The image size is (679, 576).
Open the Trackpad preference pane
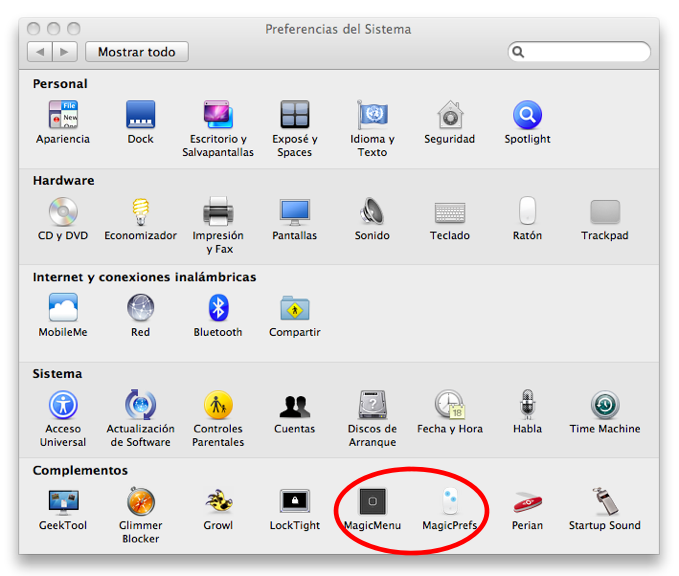[x=604, y=212]
